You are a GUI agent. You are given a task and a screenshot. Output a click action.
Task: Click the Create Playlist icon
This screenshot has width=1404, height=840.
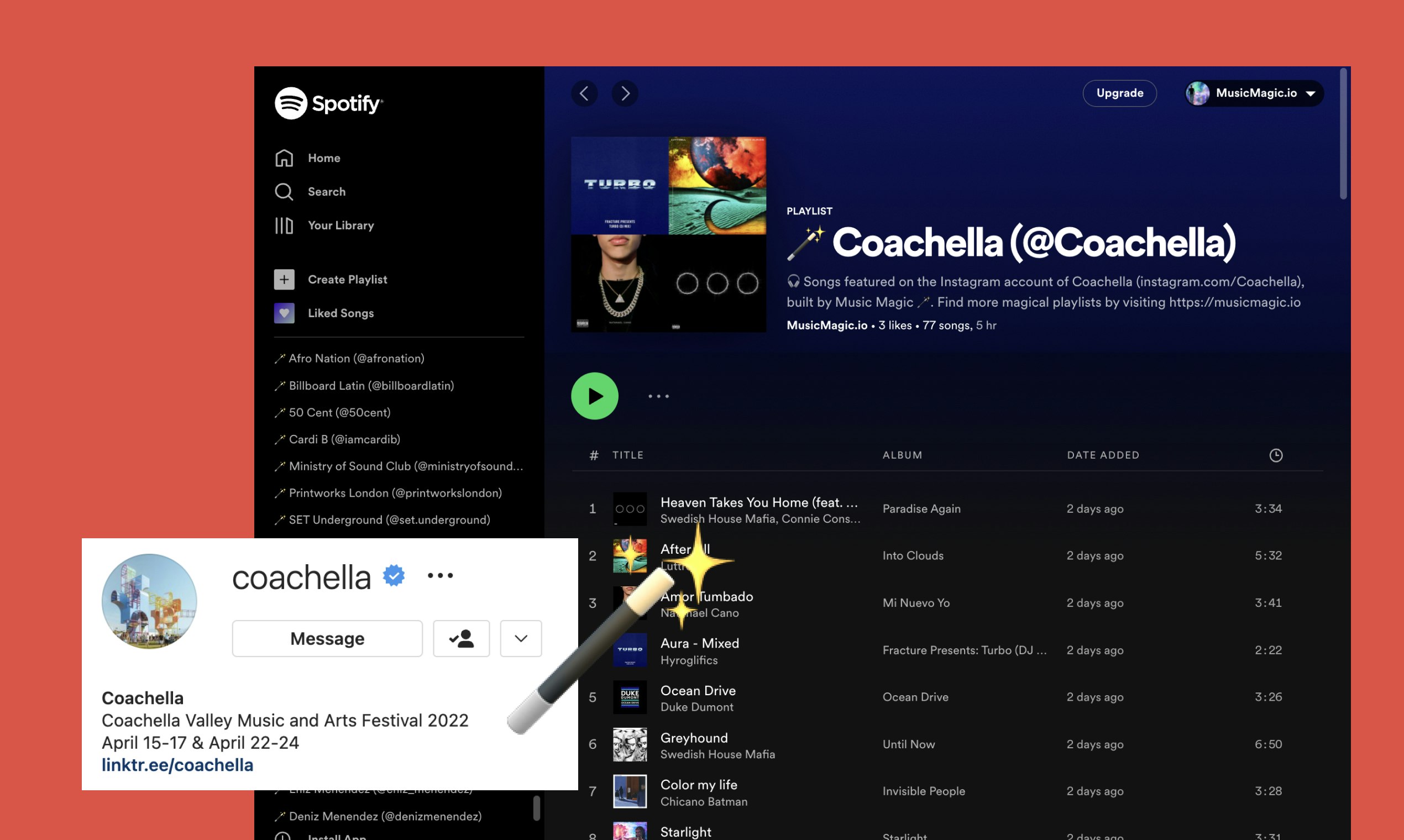pos(284,279)
